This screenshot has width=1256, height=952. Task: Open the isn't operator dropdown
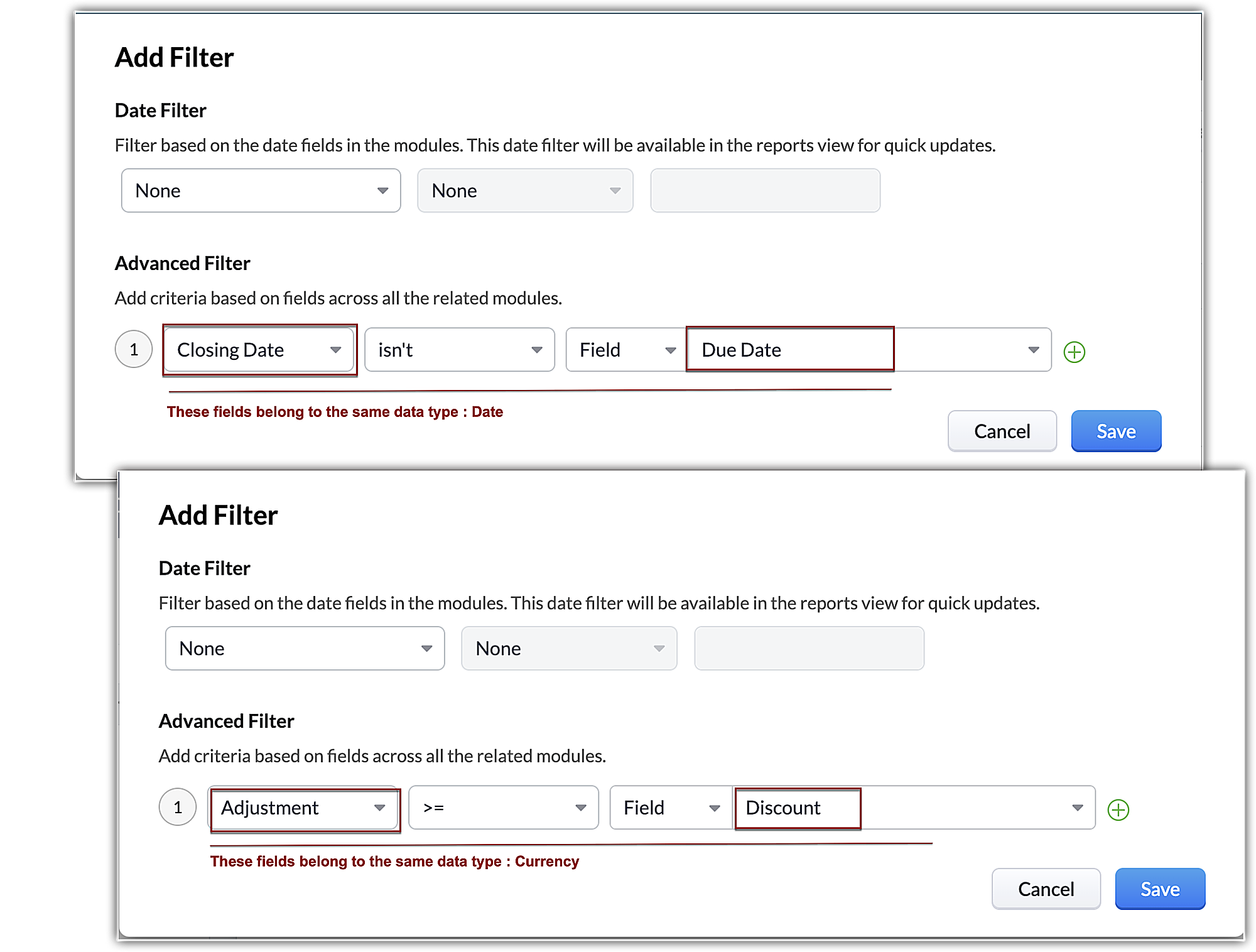(459, 350)
